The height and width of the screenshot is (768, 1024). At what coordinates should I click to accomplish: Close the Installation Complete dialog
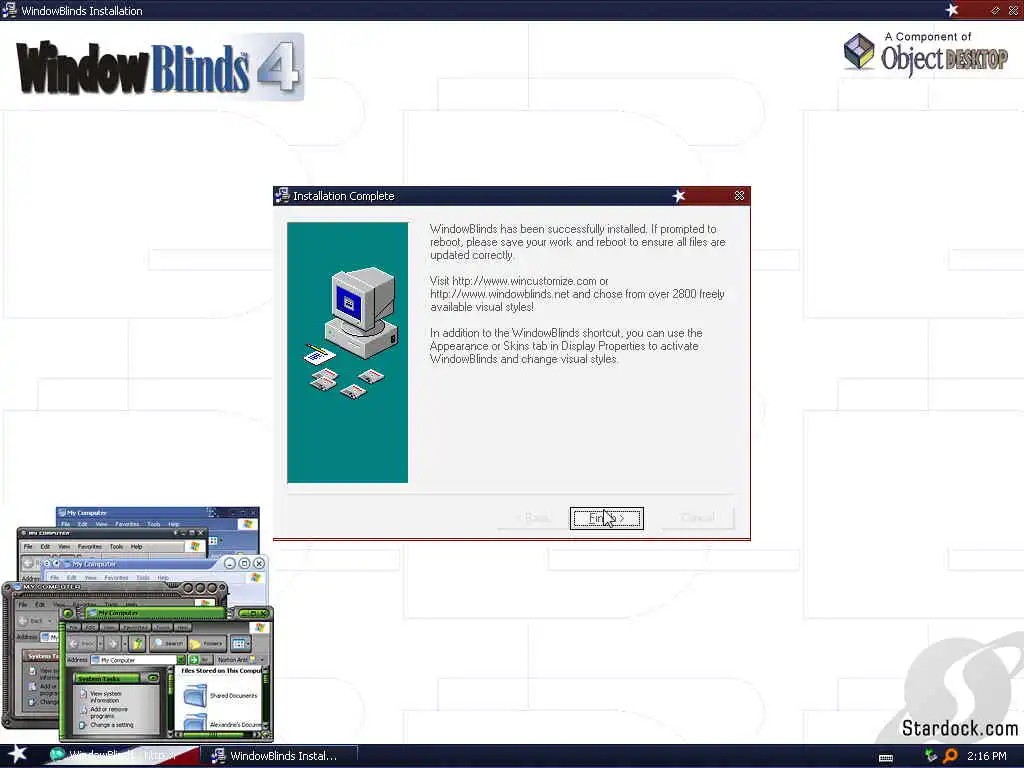pos(739,195)
